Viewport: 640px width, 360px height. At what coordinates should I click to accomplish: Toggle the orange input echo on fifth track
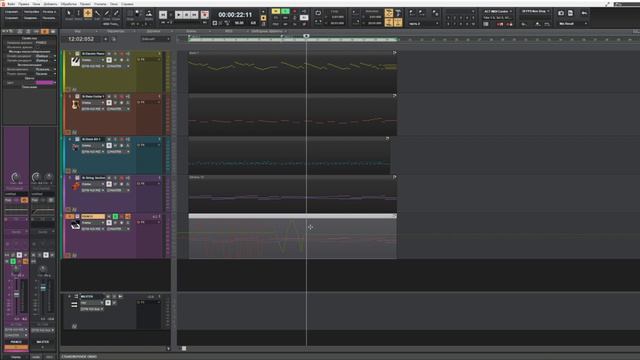128,217
